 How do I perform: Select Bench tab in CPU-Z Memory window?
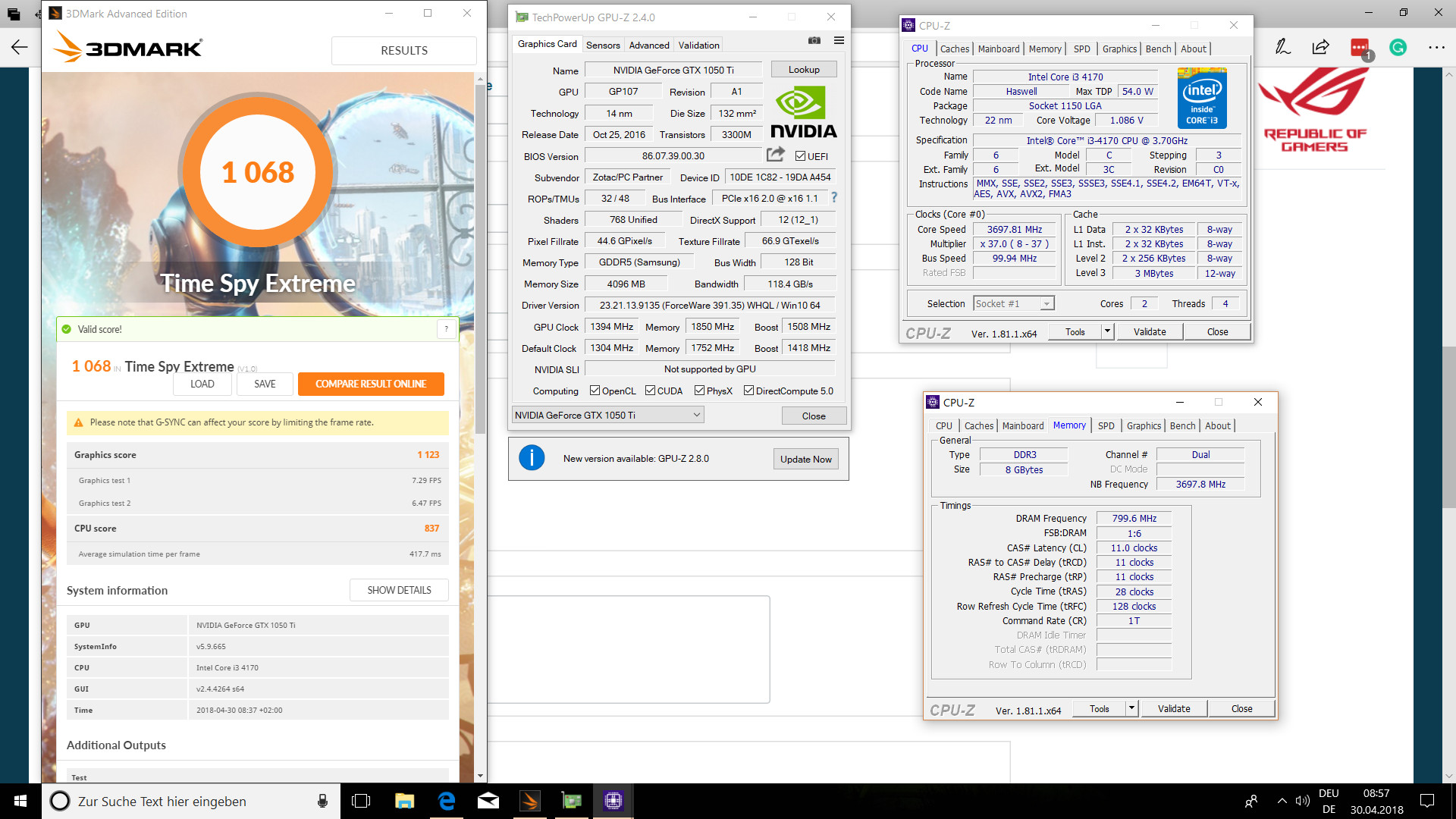coord(1182,425)
